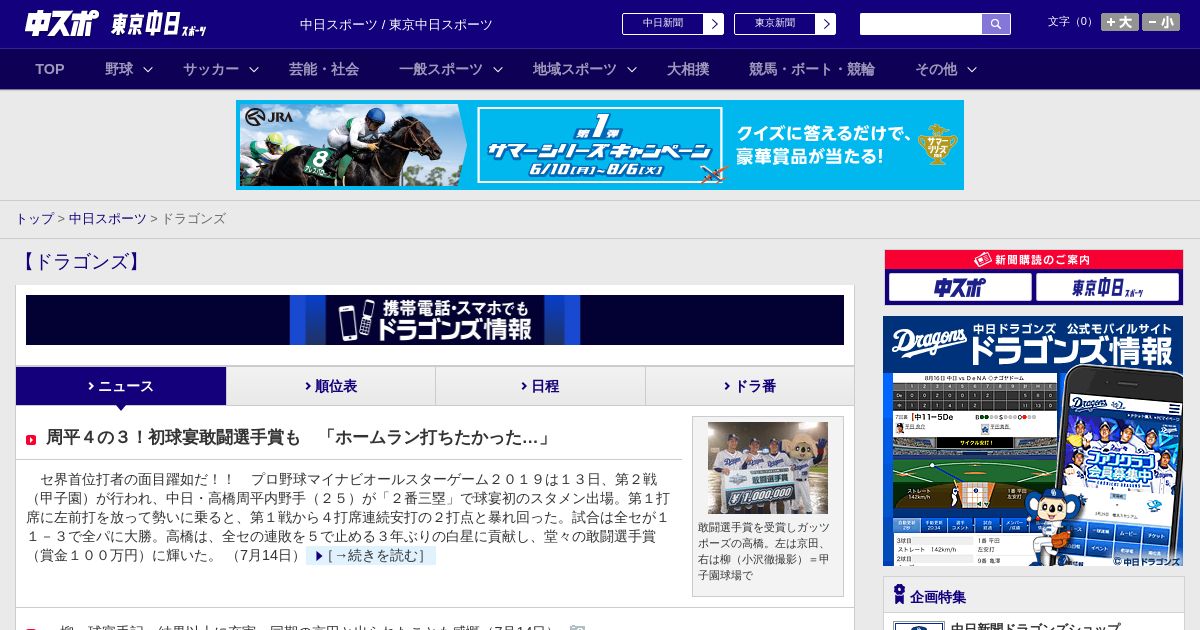Click the 携帯電話・スマホでもドラゴンズ情報 banner
The image size is (1200, 630).
[435, 320]
